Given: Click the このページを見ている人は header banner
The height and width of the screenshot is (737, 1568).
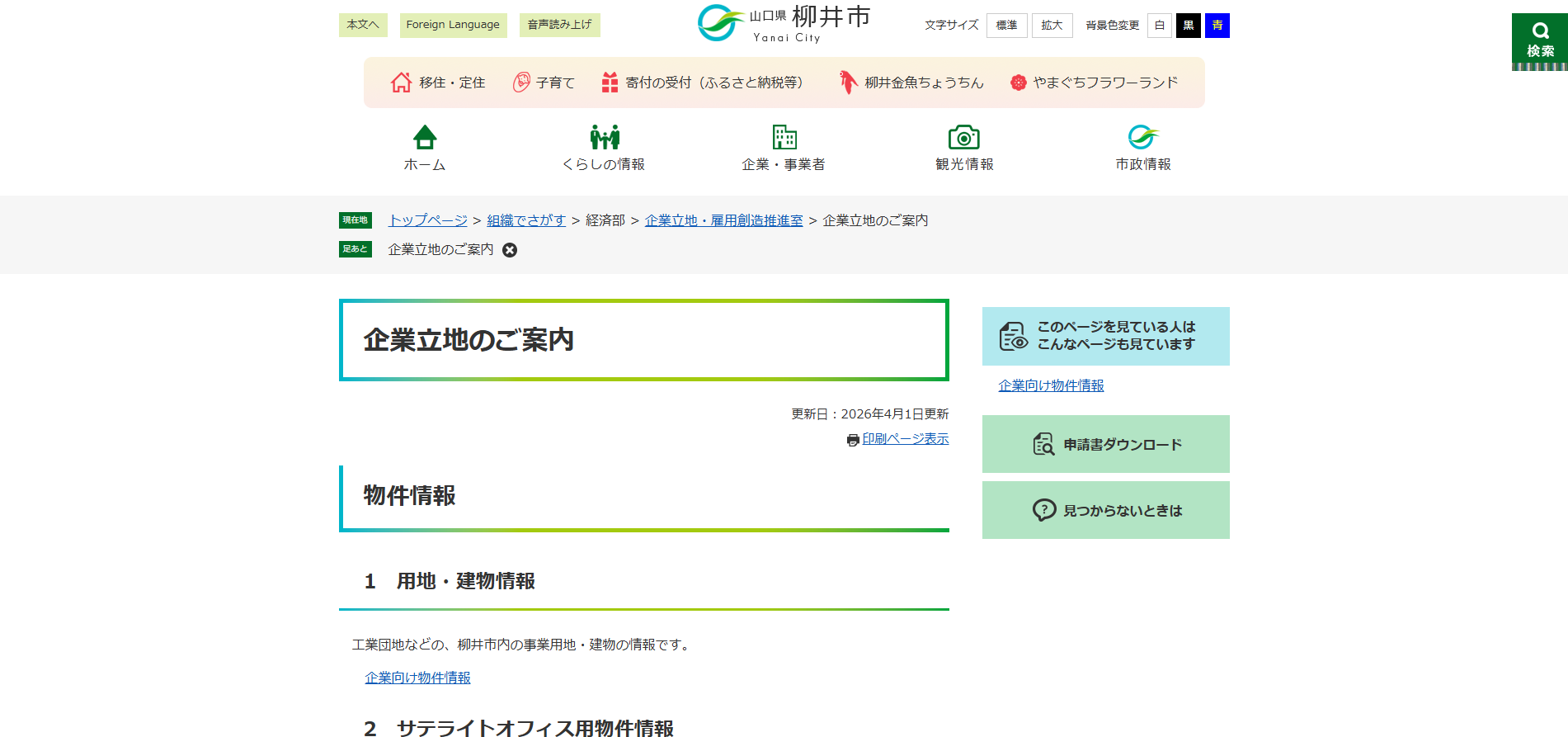Looking at the screenshot, I should pos(1106,336).
